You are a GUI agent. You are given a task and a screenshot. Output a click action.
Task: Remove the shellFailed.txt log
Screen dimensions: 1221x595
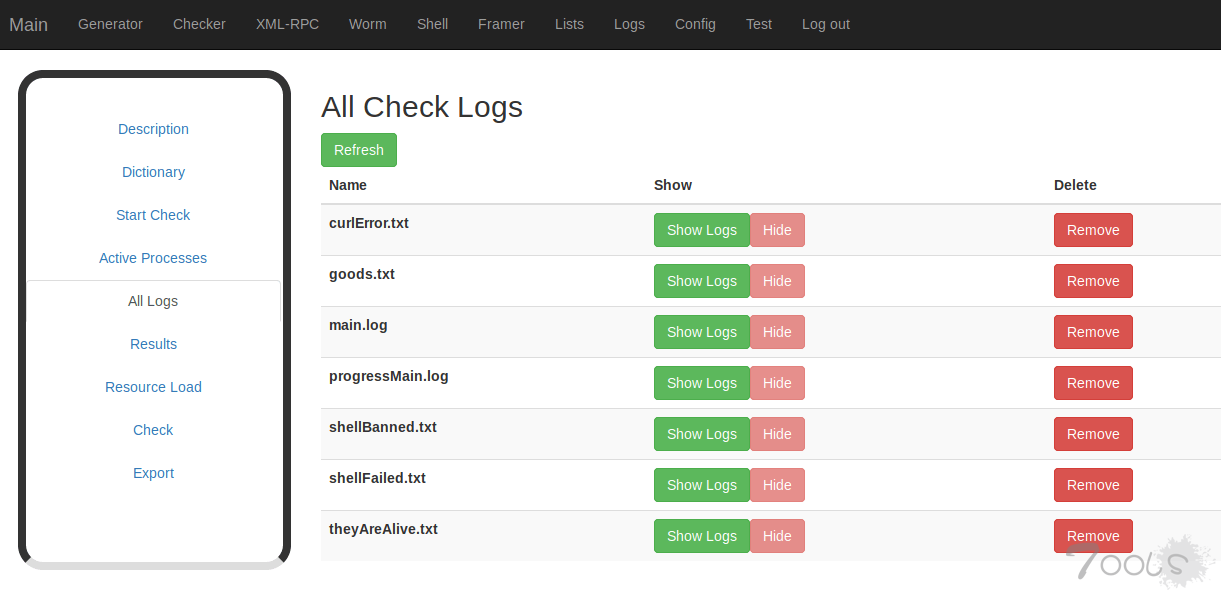pyautogui.click(x=1092, y=485)
